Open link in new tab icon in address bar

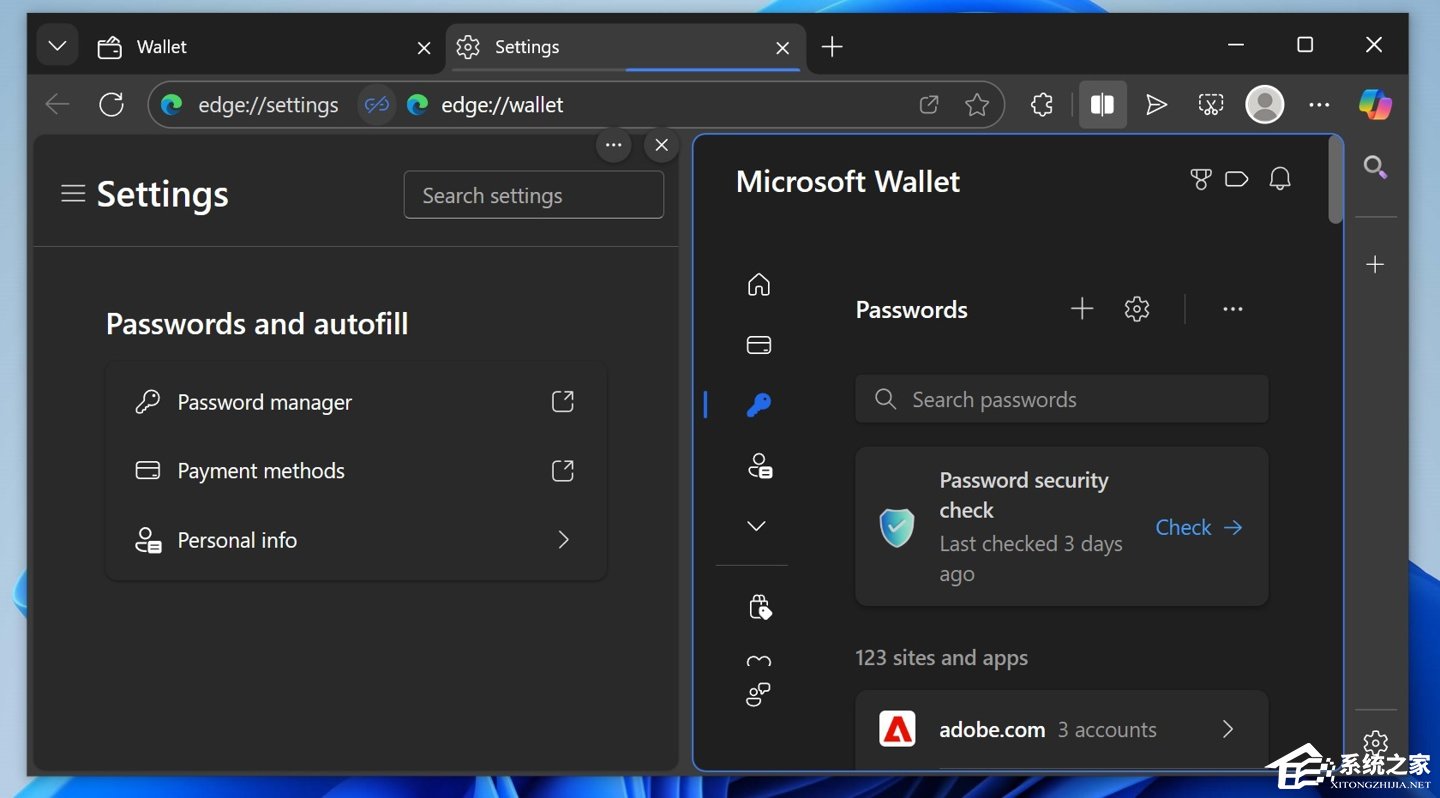point(929,105)
